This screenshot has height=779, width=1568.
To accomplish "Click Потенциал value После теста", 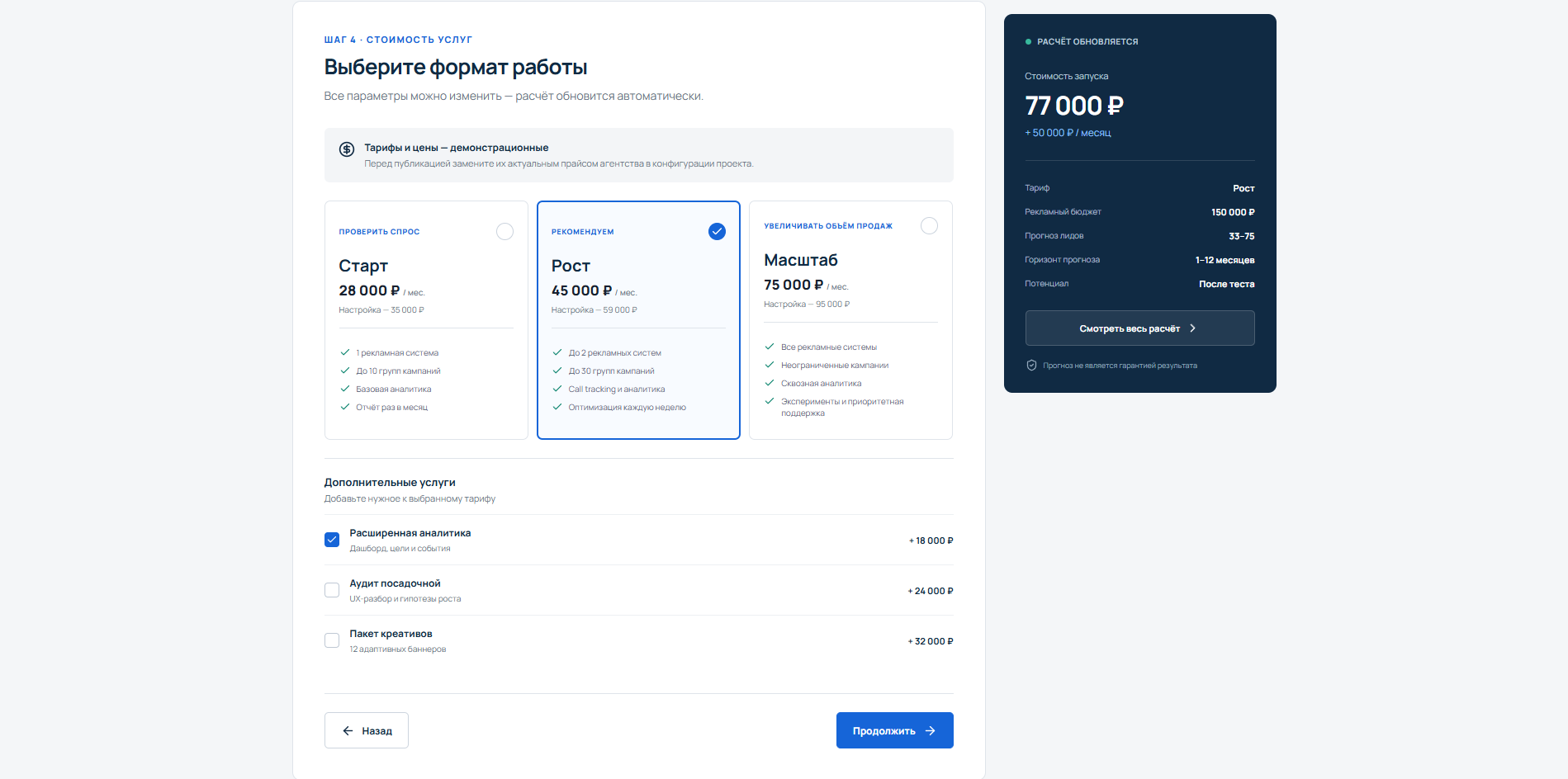I will pyautogui.click(x=1227, y=284).
